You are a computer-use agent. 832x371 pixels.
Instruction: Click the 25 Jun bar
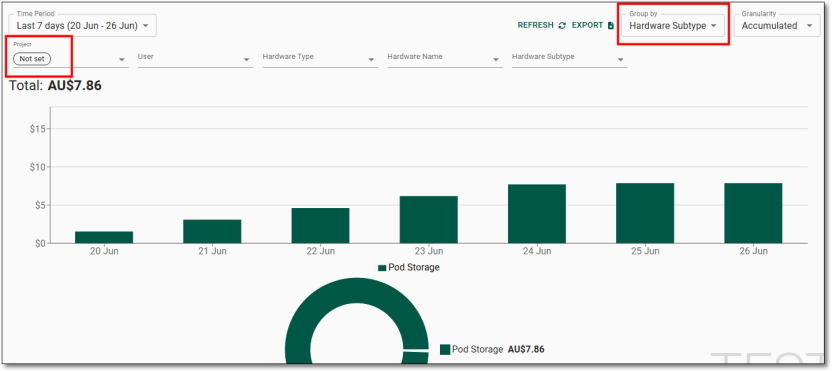coord(645,213)
